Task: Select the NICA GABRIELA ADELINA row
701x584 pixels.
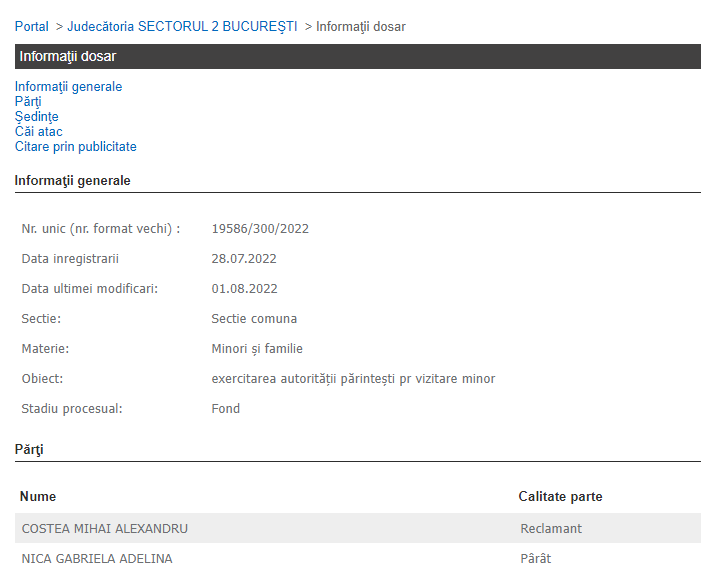Action: pos(96,559)
